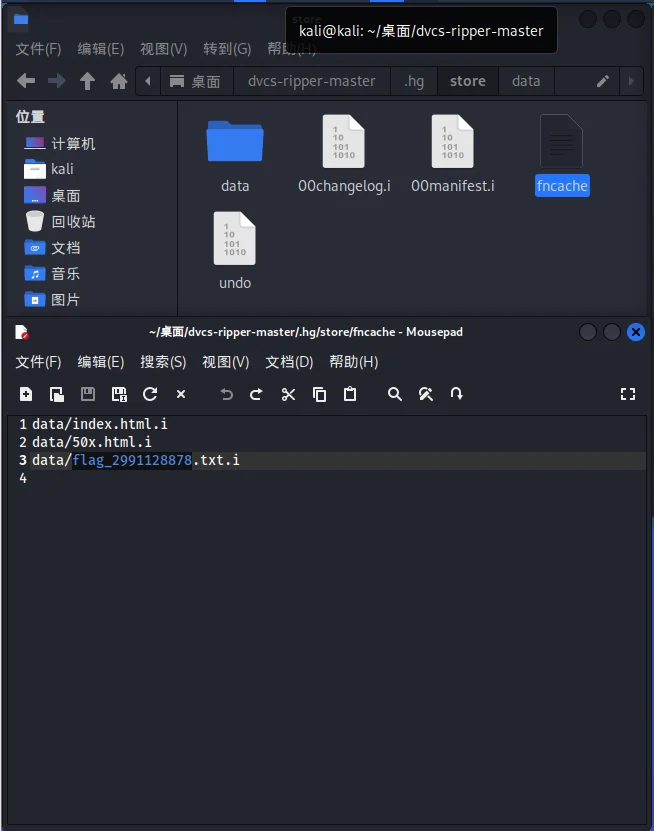Screen dimensions: 654x831
Task: Click the dvcs-ripper-master path button
Action: (311, 81)
